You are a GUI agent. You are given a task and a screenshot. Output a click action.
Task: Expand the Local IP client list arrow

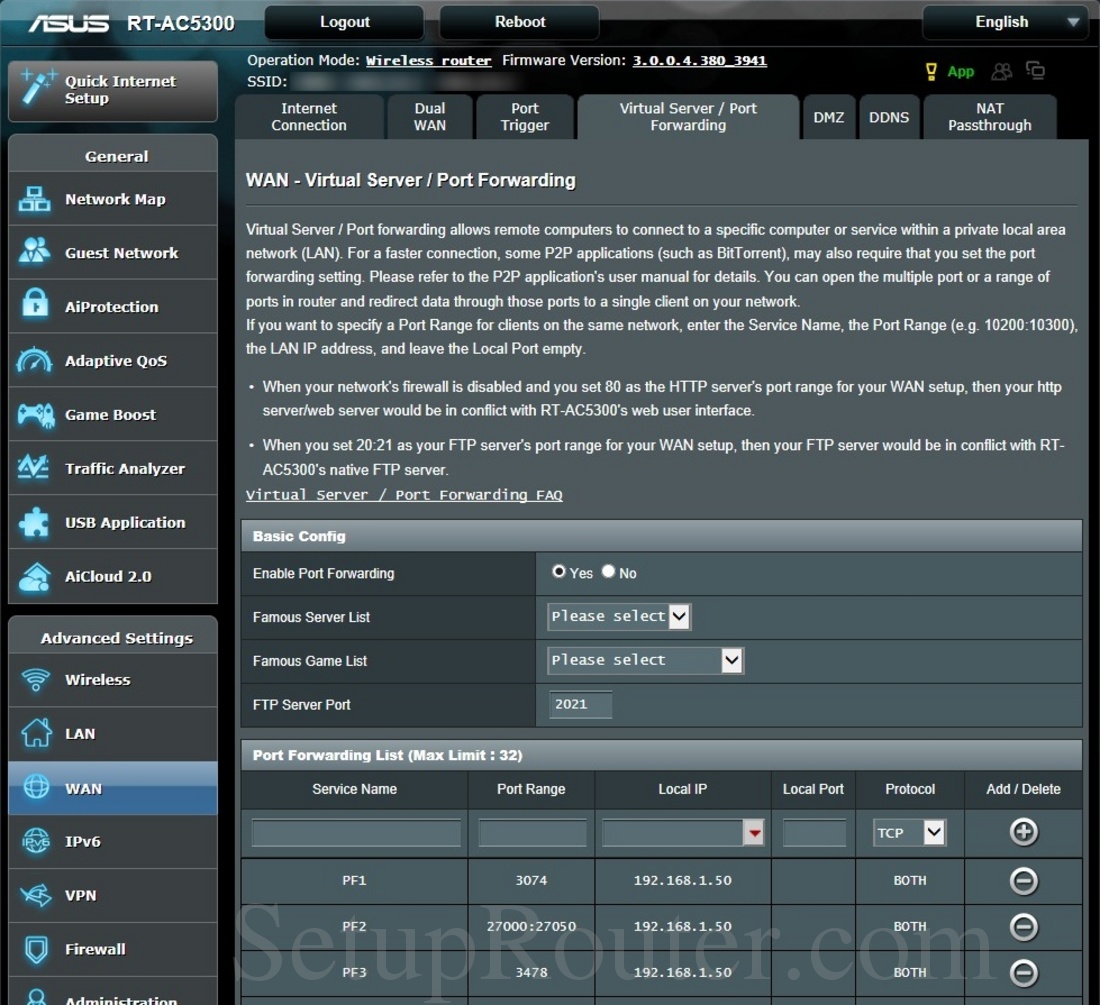(754, 833)
